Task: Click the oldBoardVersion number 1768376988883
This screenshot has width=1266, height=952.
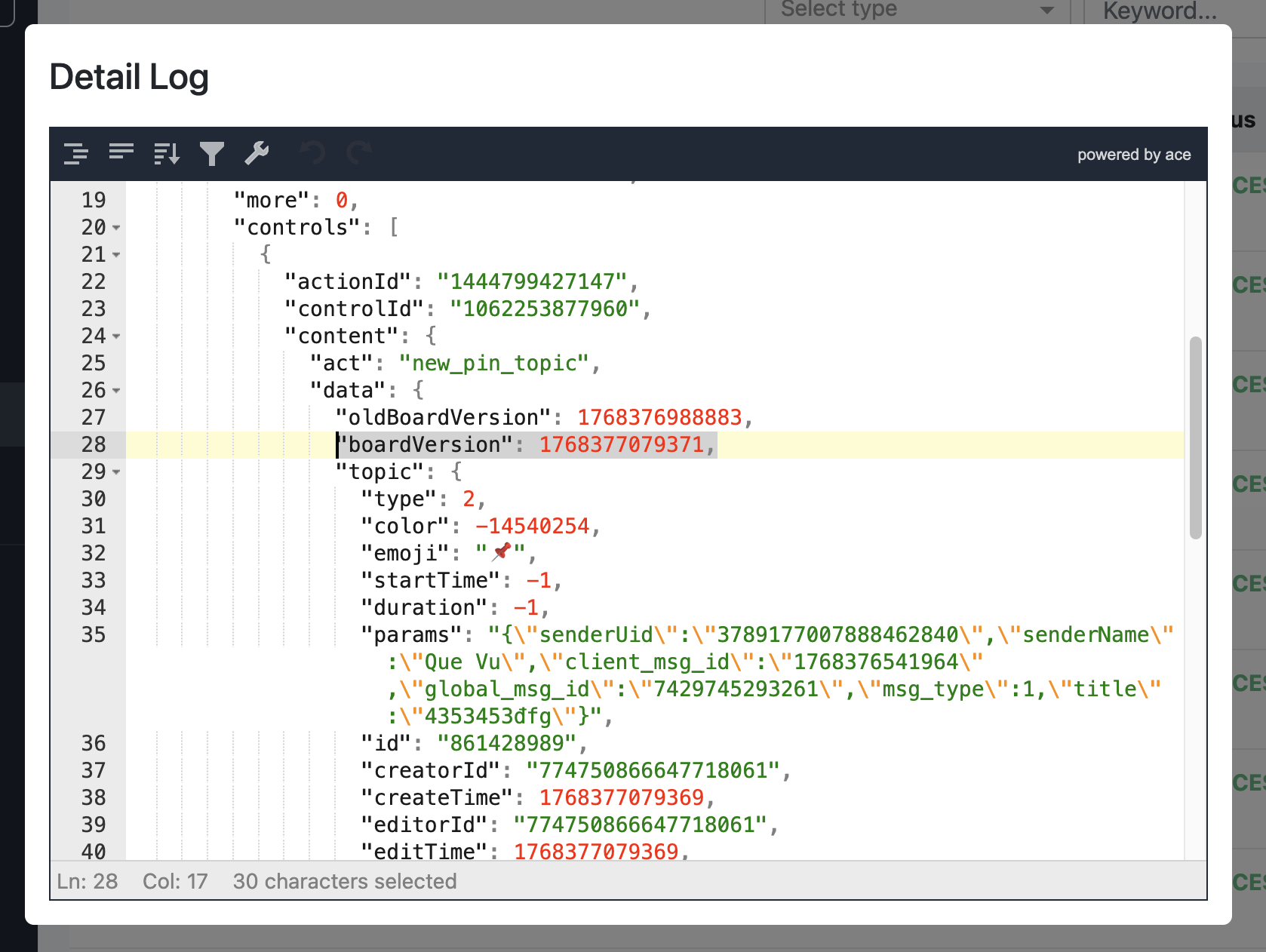Action: (x=659, y=418)
